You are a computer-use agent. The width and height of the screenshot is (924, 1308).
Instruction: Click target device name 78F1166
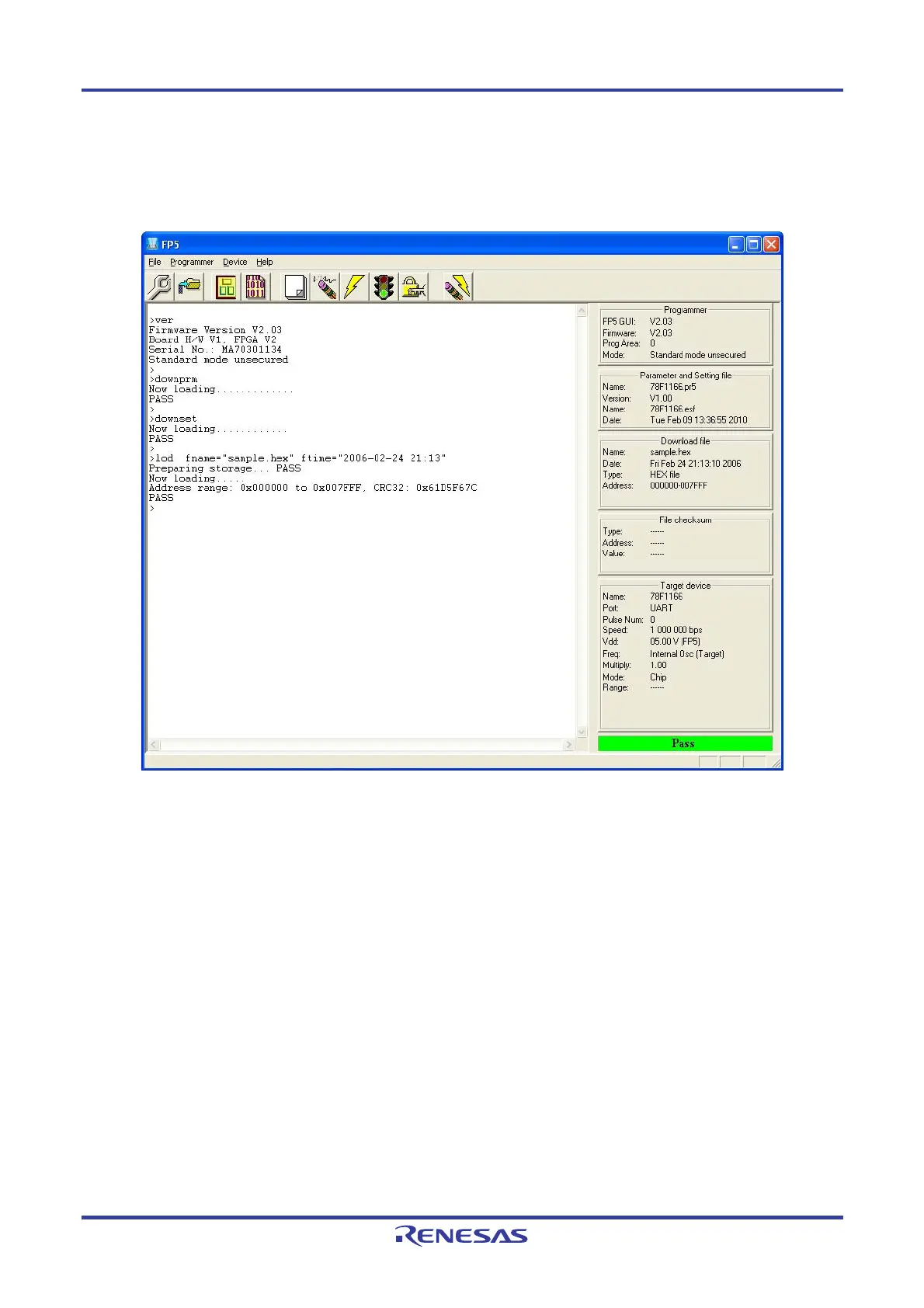(x=666, y=597)
